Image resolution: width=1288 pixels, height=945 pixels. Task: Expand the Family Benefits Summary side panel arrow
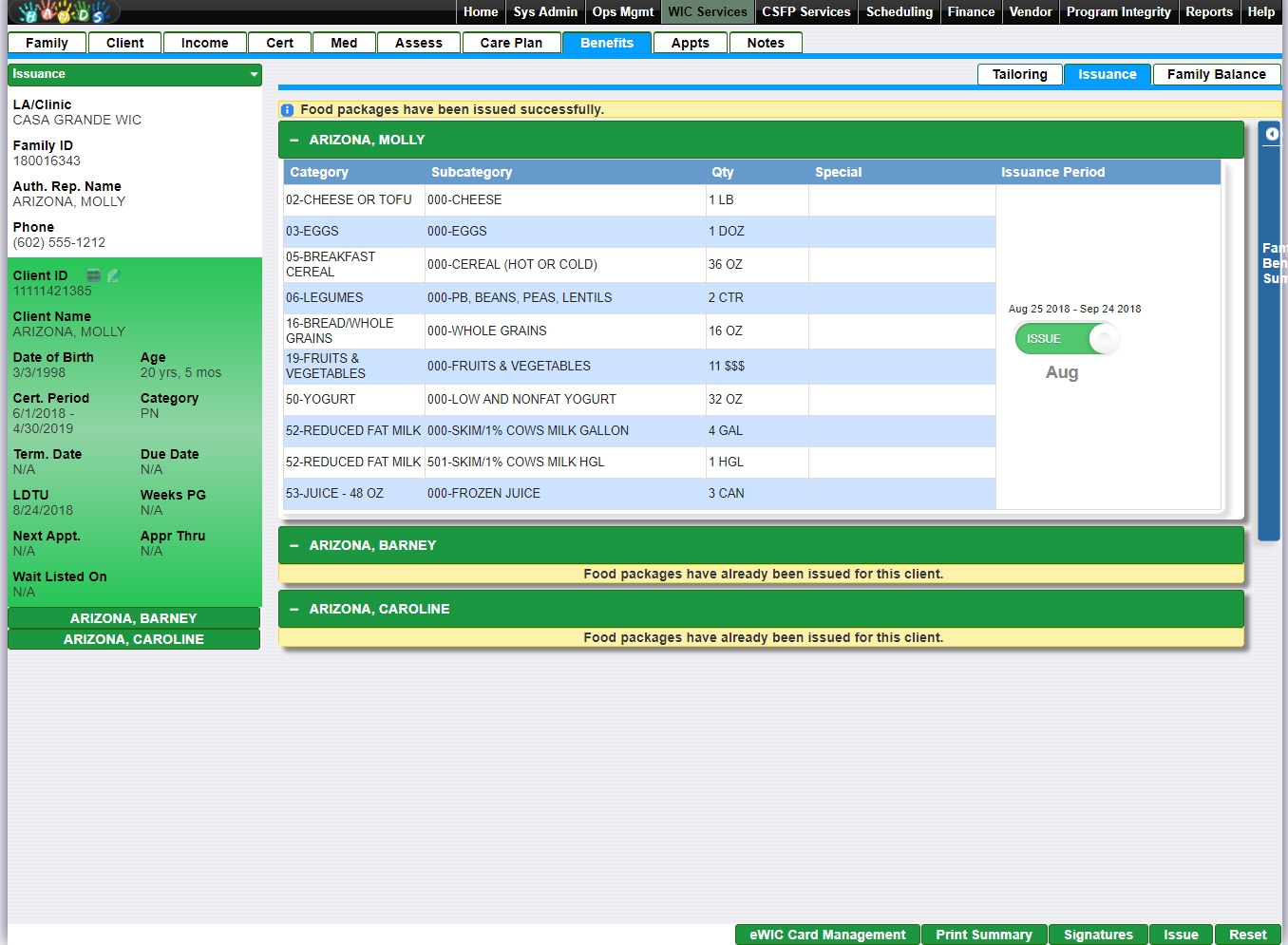click(x=1271, y=134)
